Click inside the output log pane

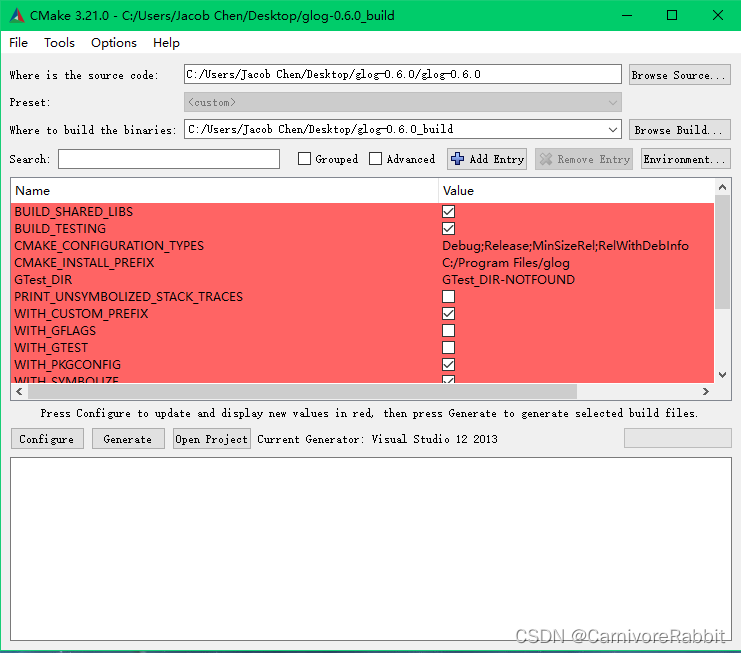tap(371, 549)
